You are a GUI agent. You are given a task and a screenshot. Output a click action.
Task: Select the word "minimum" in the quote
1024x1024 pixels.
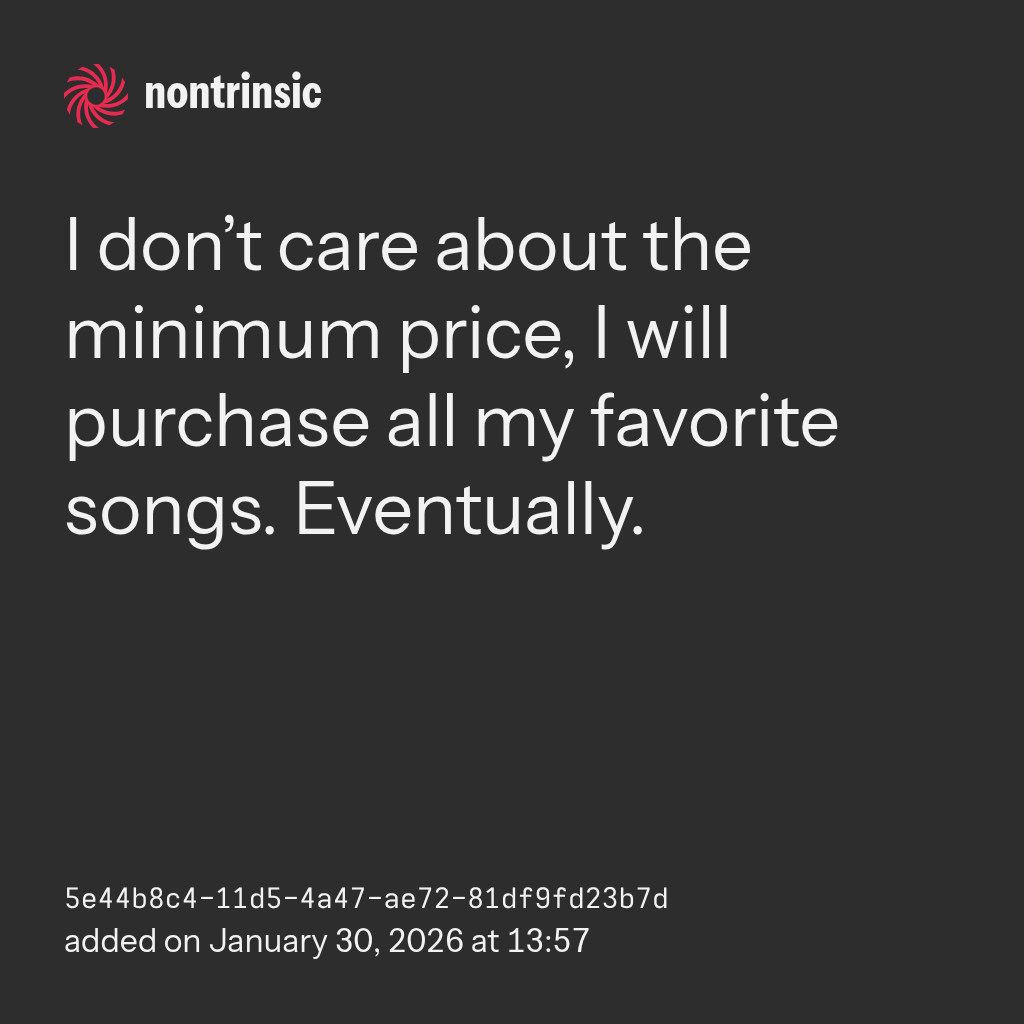(x=222, y=335)
